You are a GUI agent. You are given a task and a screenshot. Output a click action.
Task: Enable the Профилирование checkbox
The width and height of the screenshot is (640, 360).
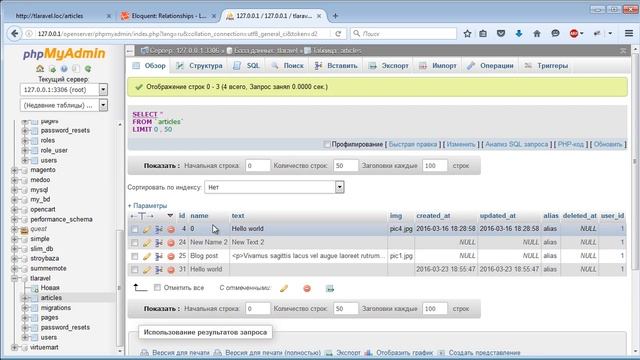tap(327, 144)
